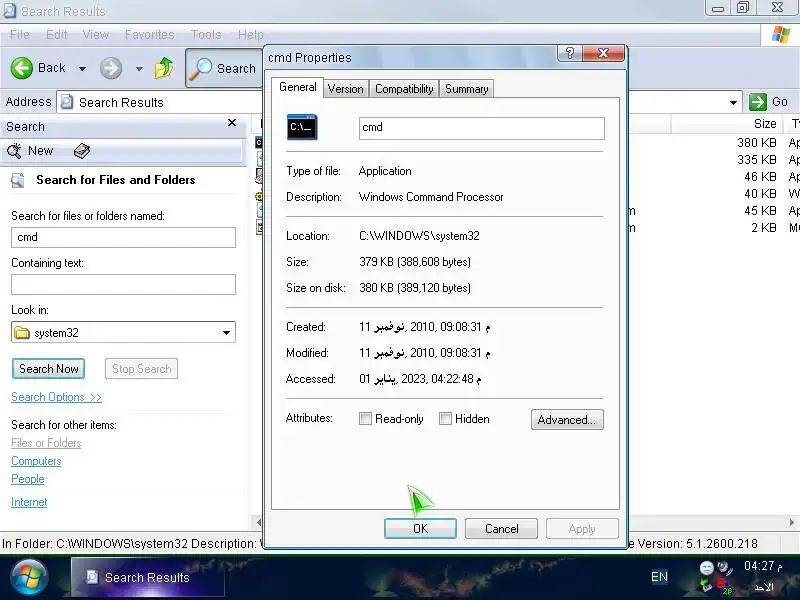Expand the Back history dropdown arrow
This screenshot has width=800, height=600.
click(82, 68)
